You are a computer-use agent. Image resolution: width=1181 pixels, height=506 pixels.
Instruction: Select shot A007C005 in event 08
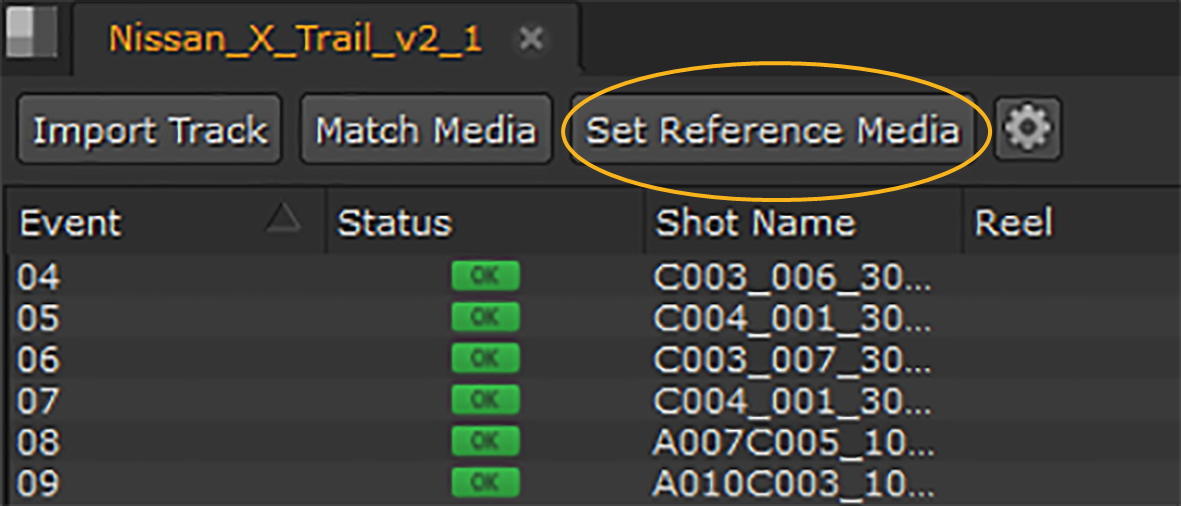791,441
